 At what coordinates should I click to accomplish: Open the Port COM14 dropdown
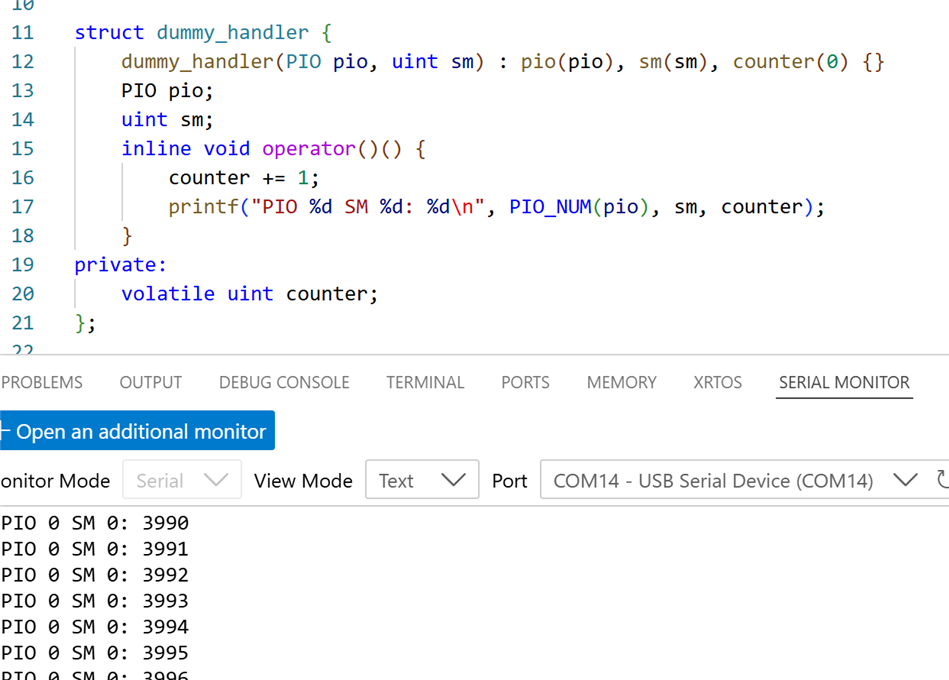point(733,480)
